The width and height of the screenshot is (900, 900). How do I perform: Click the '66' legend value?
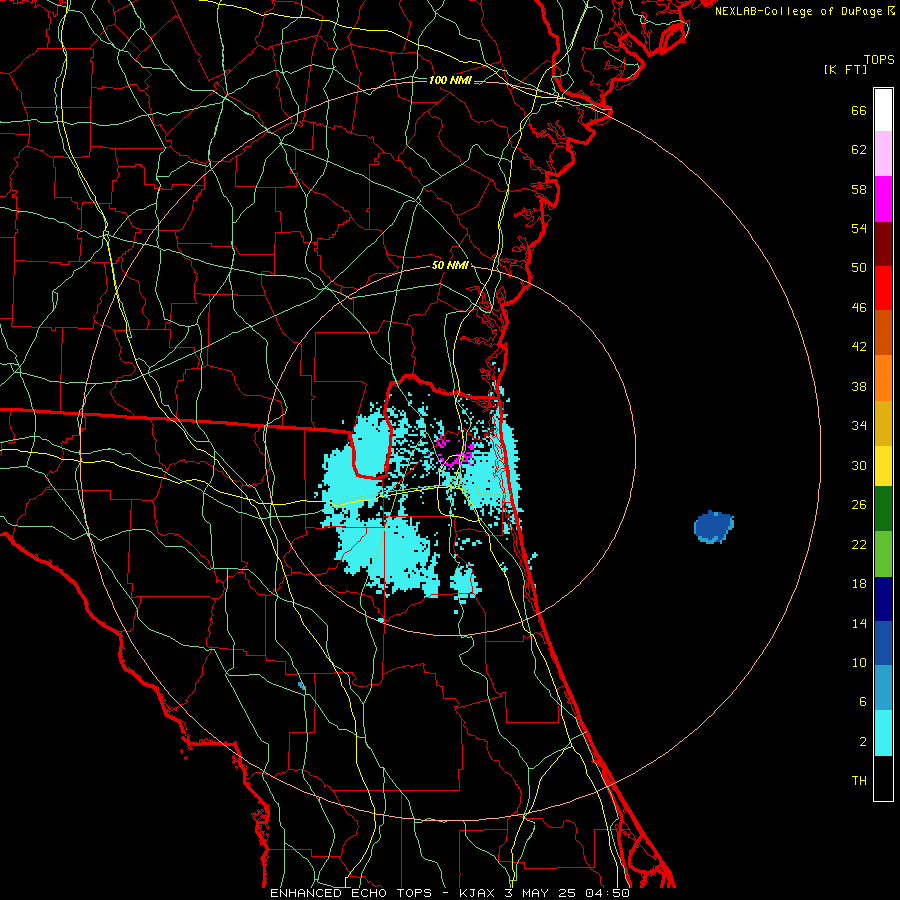[859, 111]
